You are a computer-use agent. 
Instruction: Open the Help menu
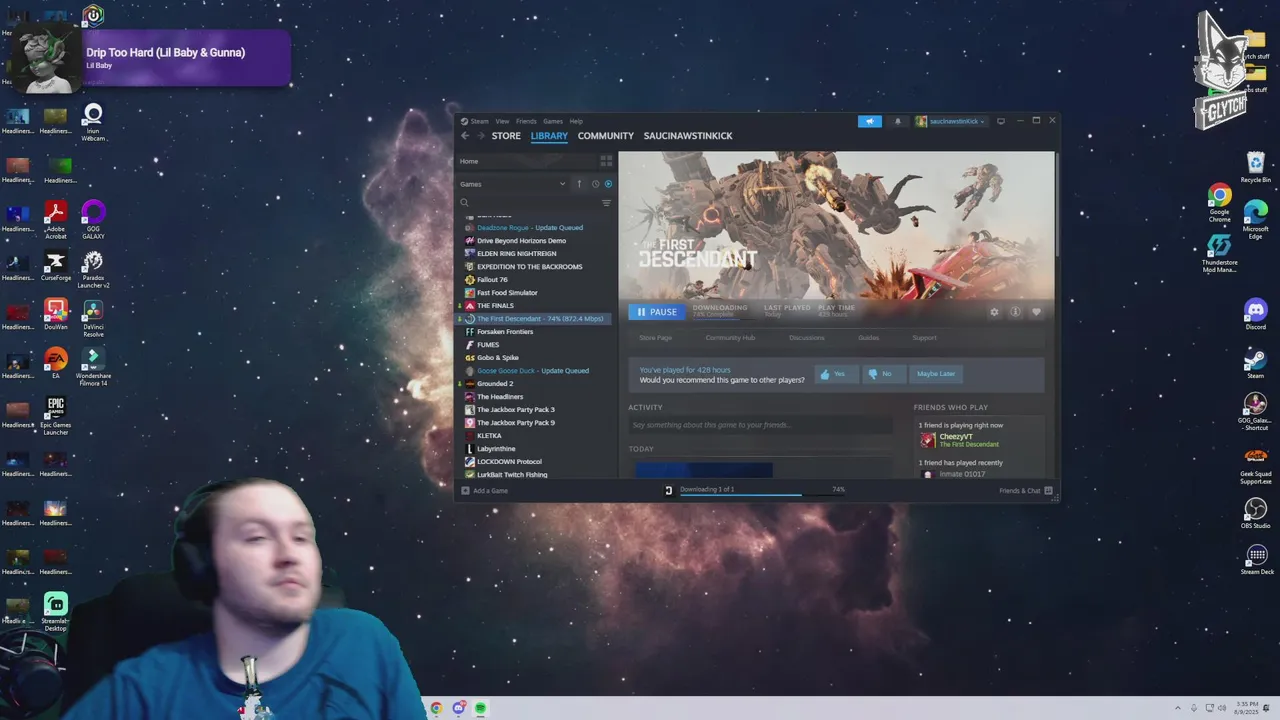point(576,121)
